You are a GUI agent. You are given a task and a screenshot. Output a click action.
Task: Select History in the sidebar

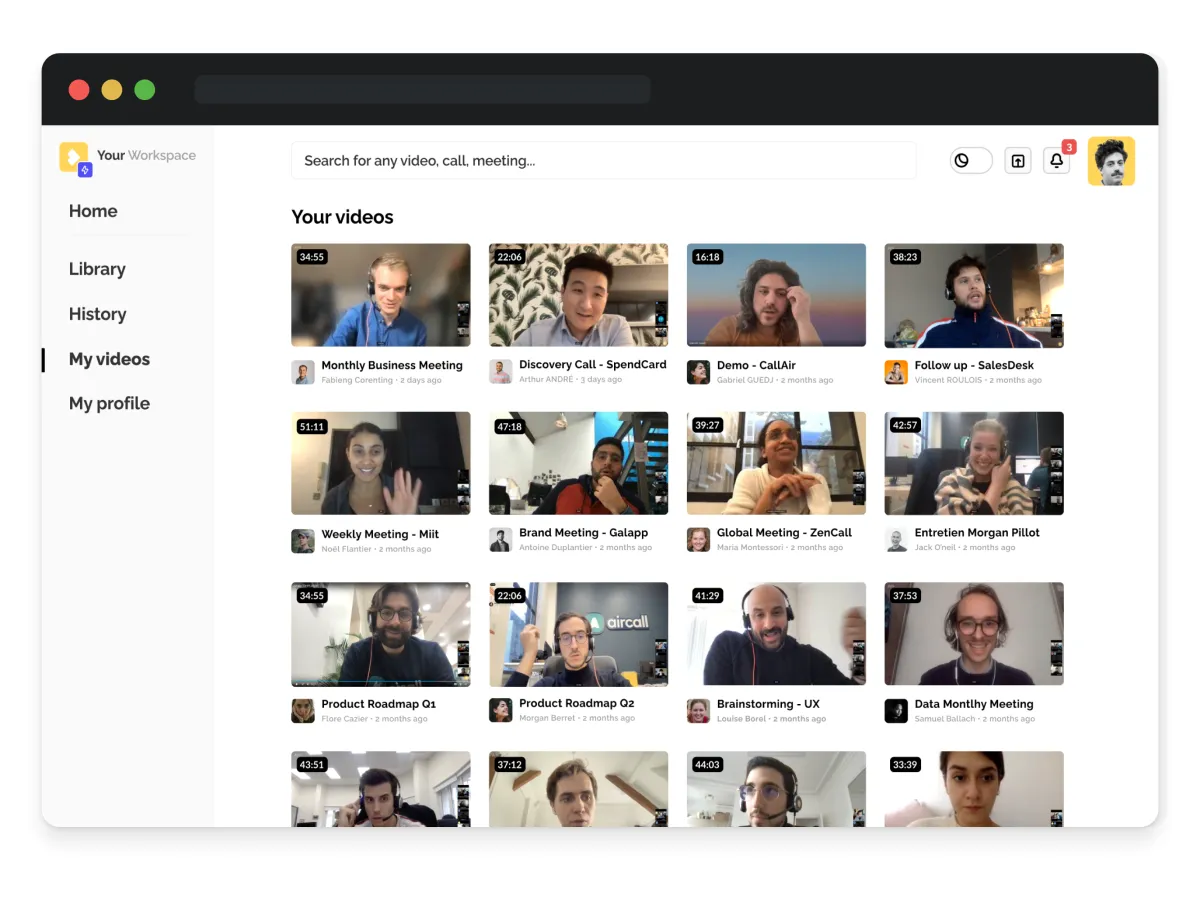97,314
